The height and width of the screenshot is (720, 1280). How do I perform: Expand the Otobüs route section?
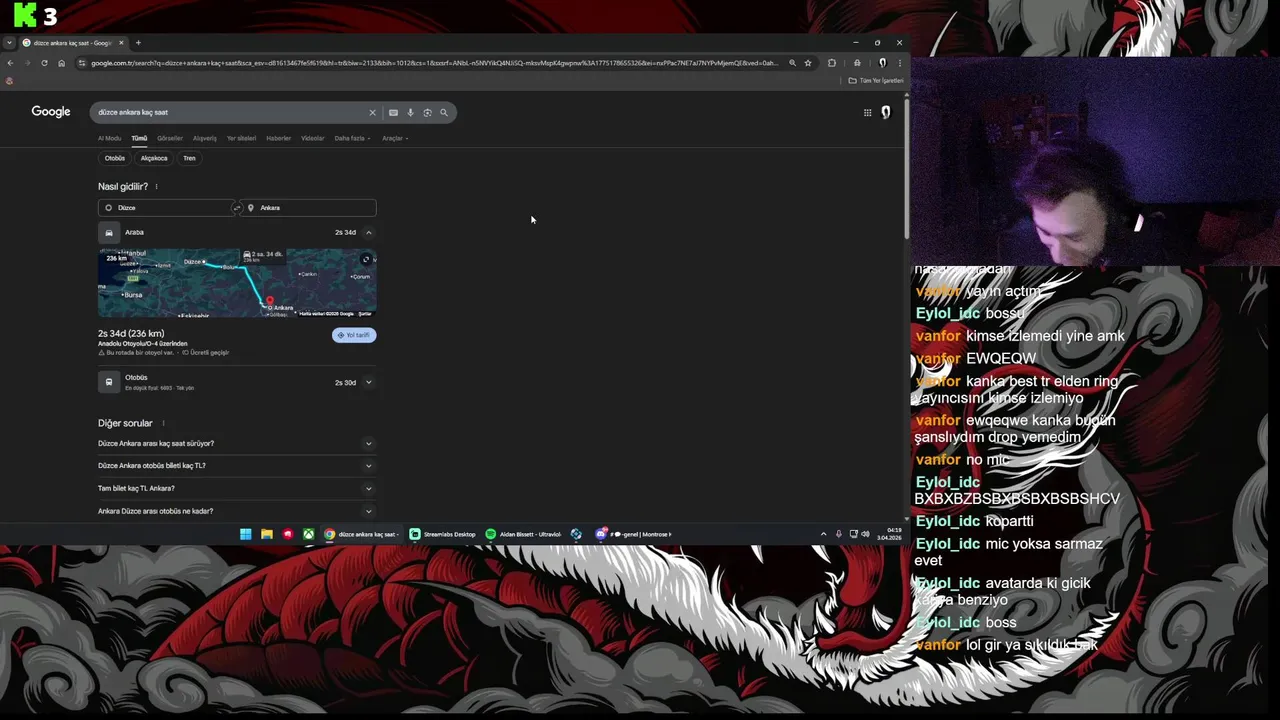tap(368, 382)
